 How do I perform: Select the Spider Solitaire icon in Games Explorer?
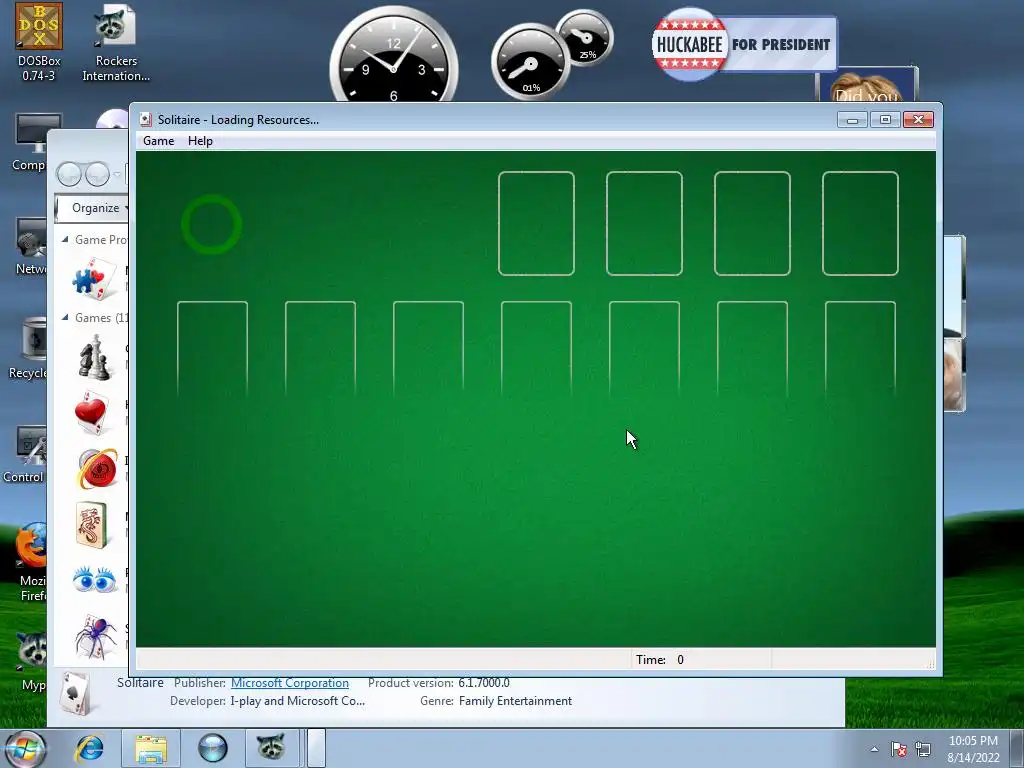[95, 636]
